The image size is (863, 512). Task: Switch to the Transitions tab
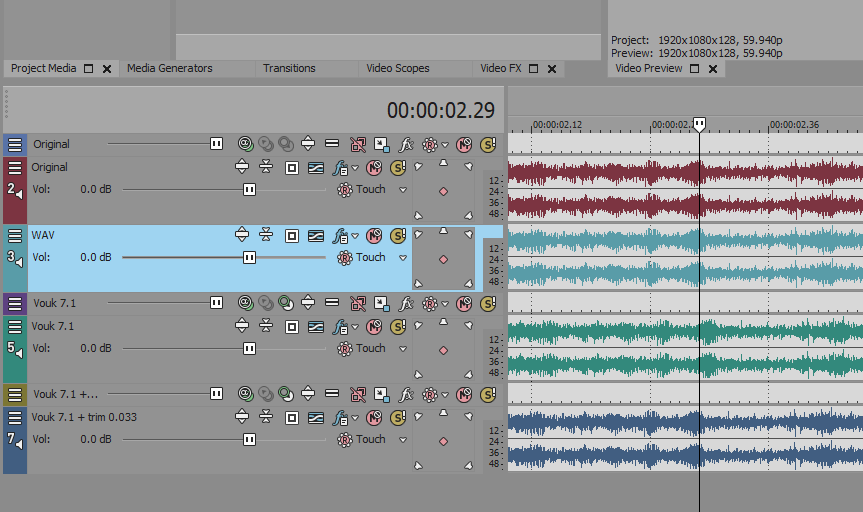click(x=289, y=69)
